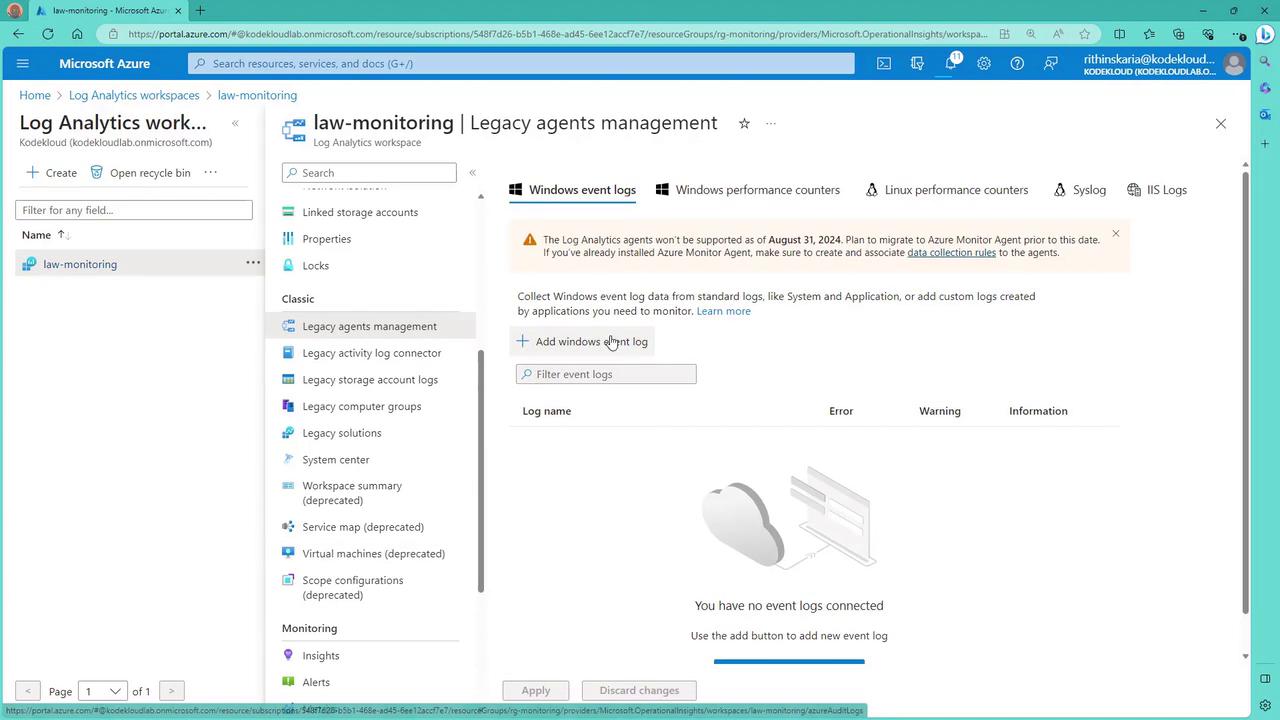Collapse the Log Analytics workspaces list pane

pyautogui.click(x=235, y=123)
